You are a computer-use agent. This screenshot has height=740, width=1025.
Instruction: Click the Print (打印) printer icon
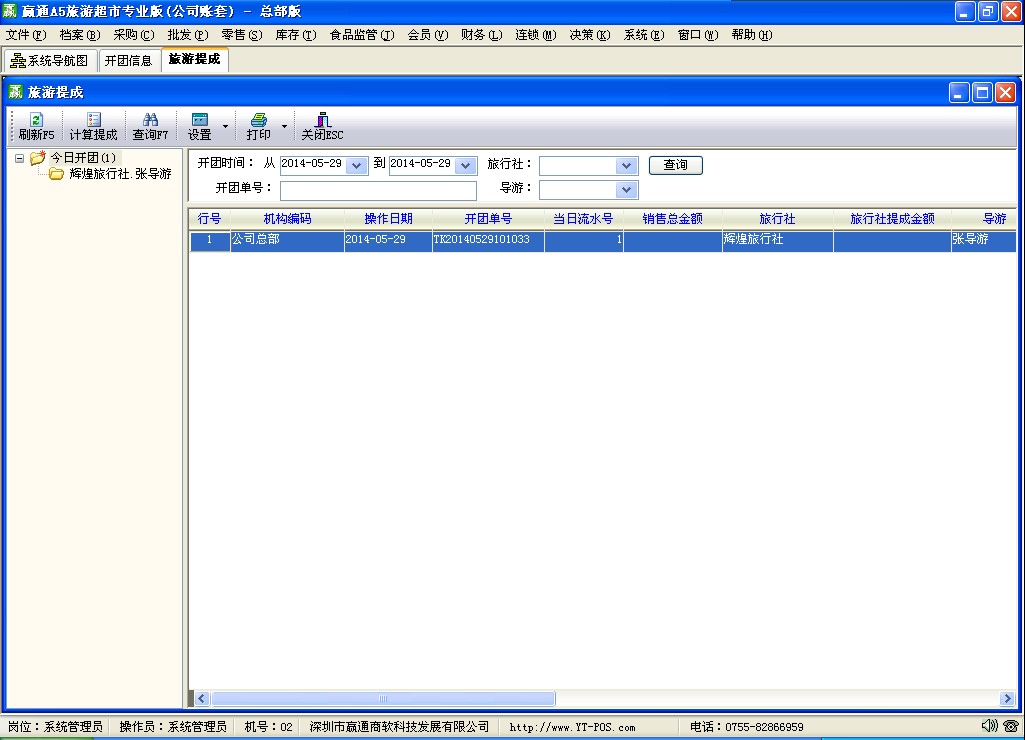(x=259, y=120)
